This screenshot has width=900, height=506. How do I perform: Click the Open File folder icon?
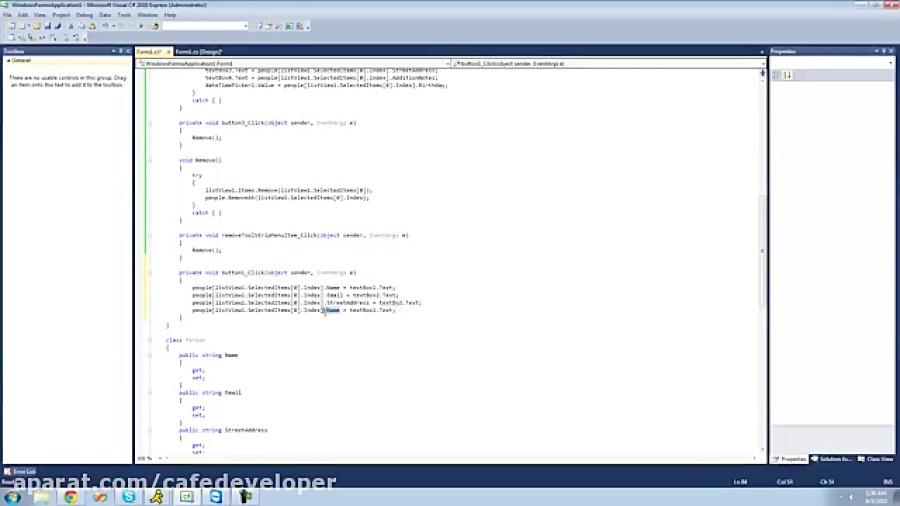click(37, 26)
